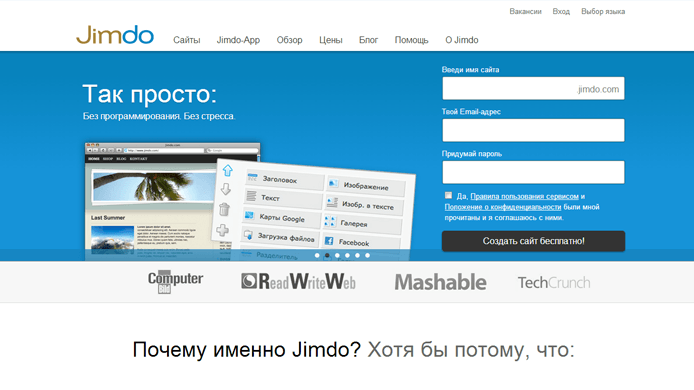This screenshot has height=390, width=694.
Task: Select fifth slideshow dot
Action: [x=358, y=255]
